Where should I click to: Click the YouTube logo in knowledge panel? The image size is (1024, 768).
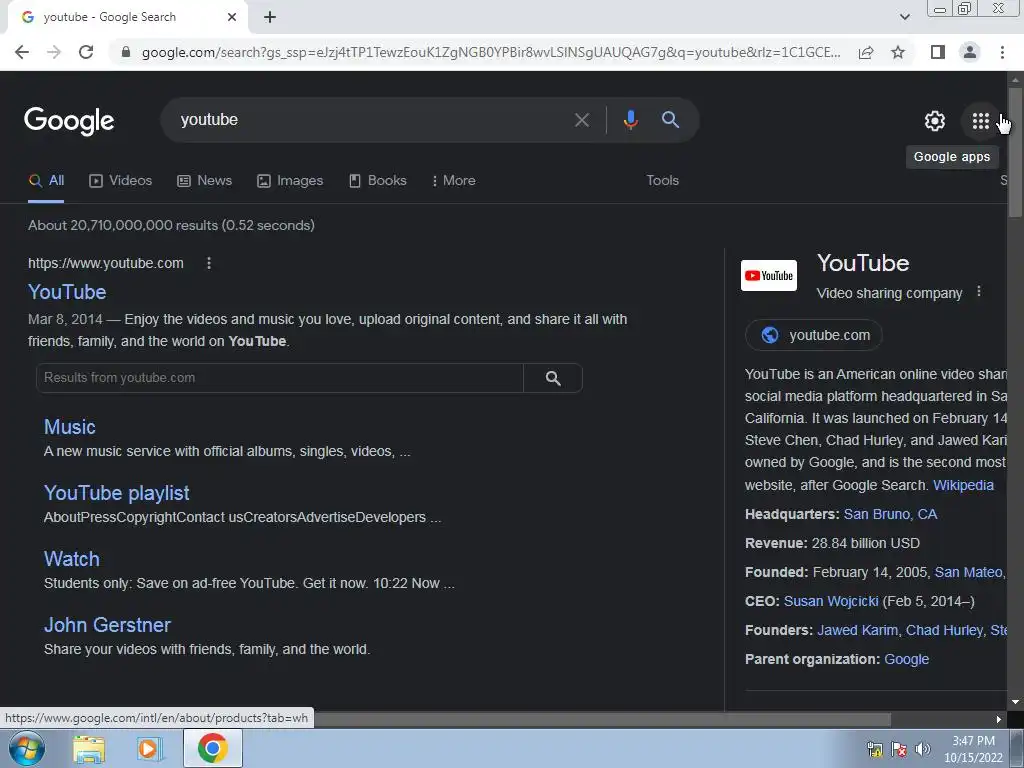(x=769, y=276)
